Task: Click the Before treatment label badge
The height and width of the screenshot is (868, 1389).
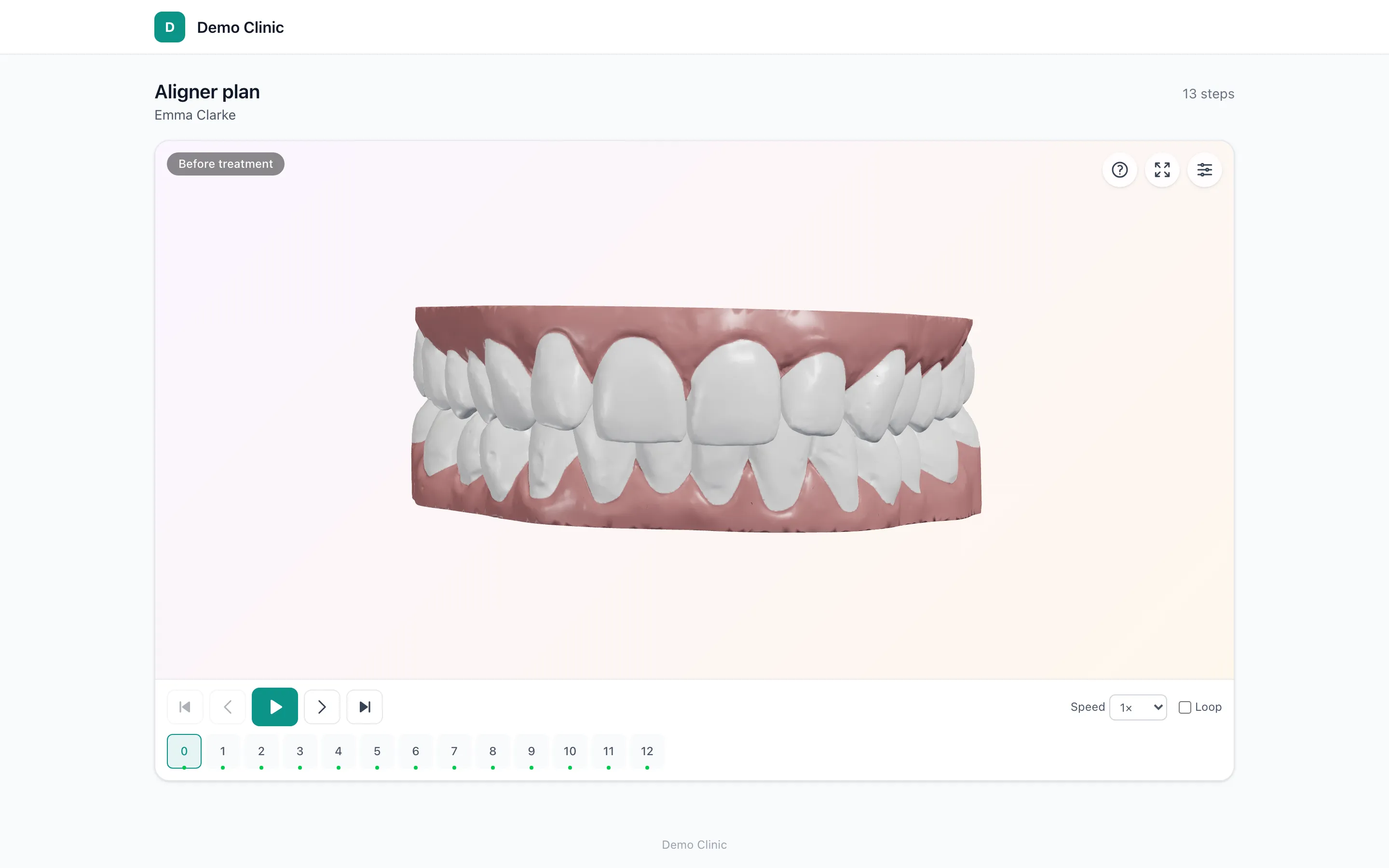Action: tap(226, 163)
